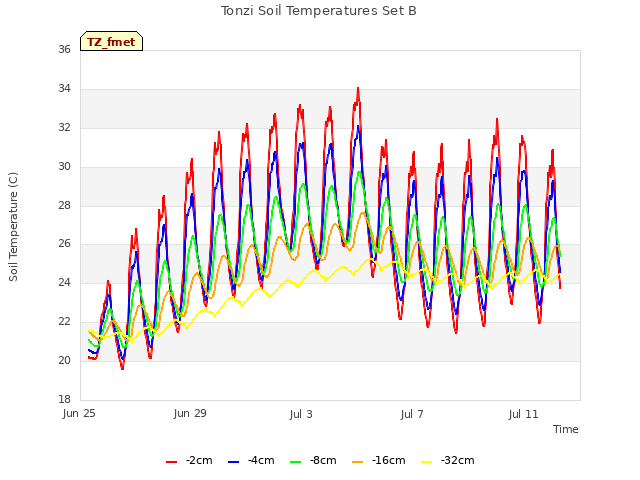Click the orange -16cm legend swatch
This screenshot has height=480, width=640.
(x=357, y=462)
